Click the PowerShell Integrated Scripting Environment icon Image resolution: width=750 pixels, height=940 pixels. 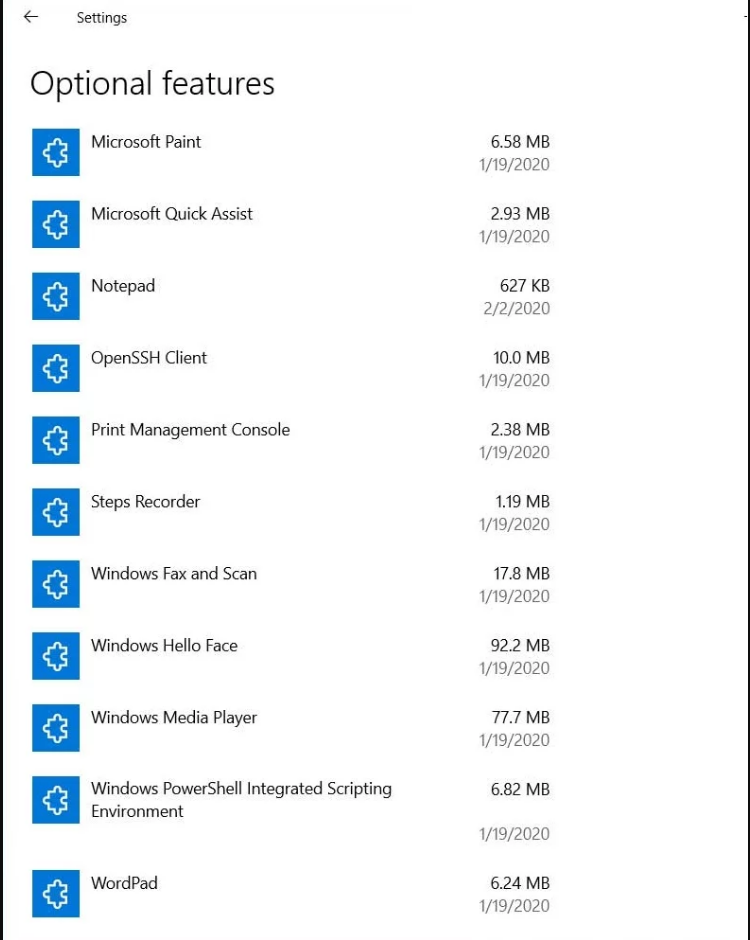click(x=56, y=800)
